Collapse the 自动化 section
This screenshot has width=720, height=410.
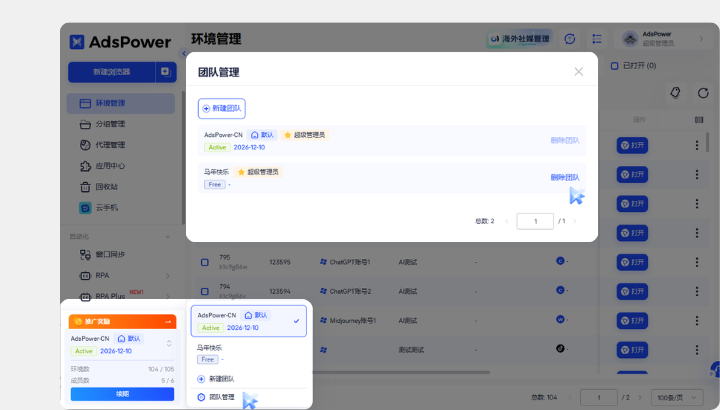(x=168, y=237)
